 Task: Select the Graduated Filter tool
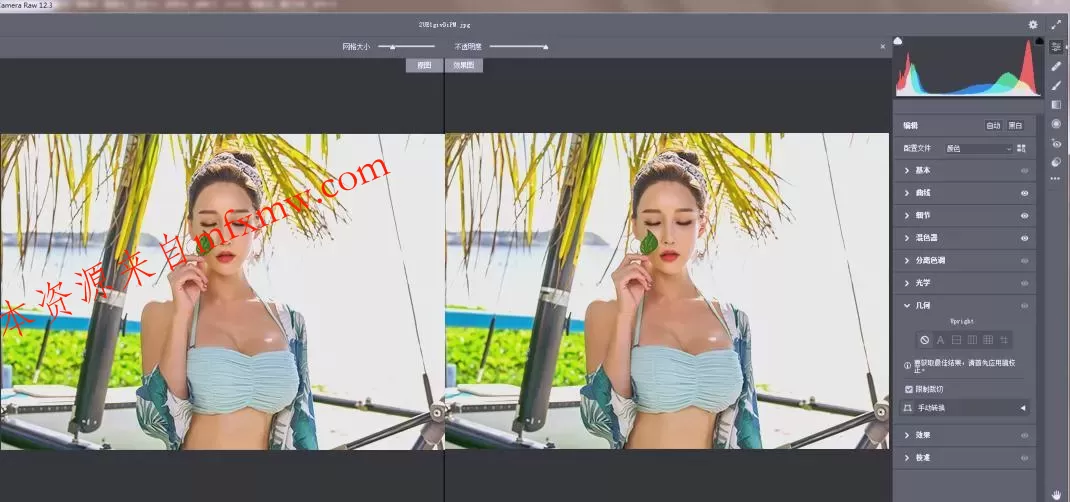click(1056, 104)
